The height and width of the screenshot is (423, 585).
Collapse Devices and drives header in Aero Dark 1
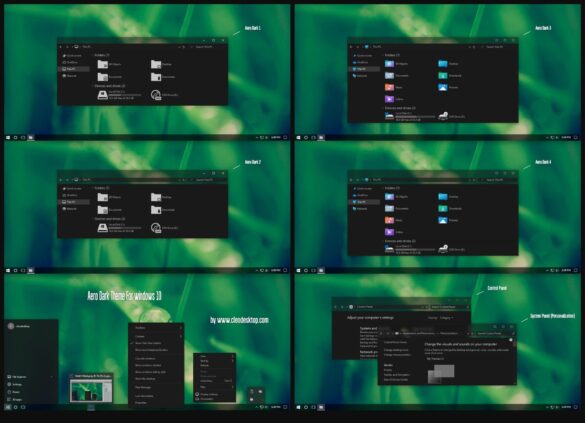click(109, 86)
